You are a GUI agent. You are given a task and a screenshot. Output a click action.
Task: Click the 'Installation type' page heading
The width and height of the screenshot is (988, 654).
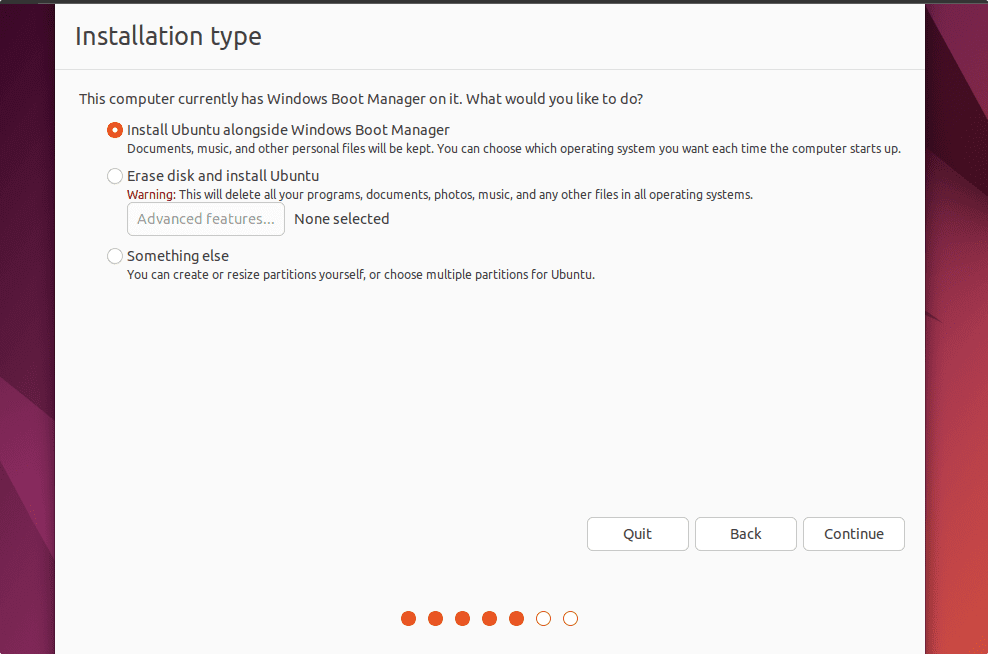[x=168, y=37]
